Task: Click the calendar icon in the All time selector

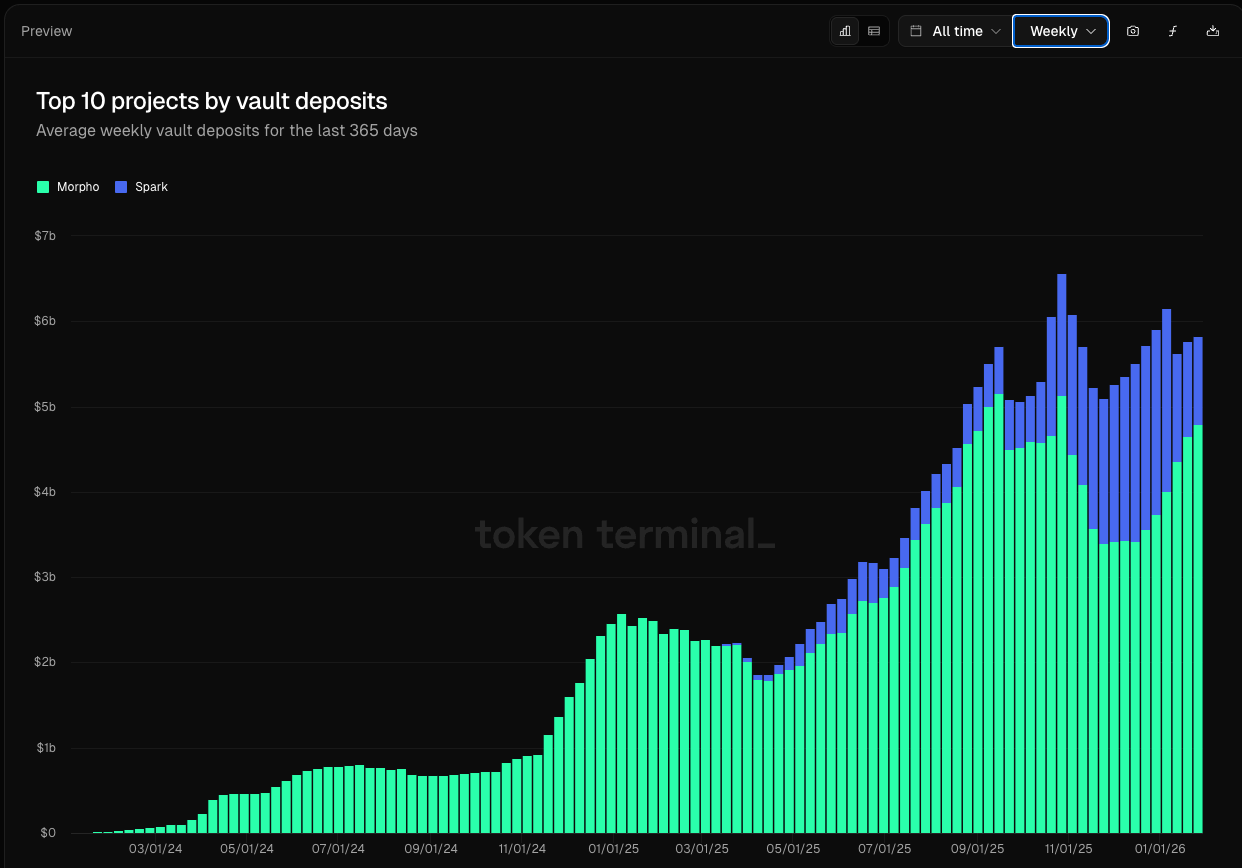Action: (x=917, y=31)
